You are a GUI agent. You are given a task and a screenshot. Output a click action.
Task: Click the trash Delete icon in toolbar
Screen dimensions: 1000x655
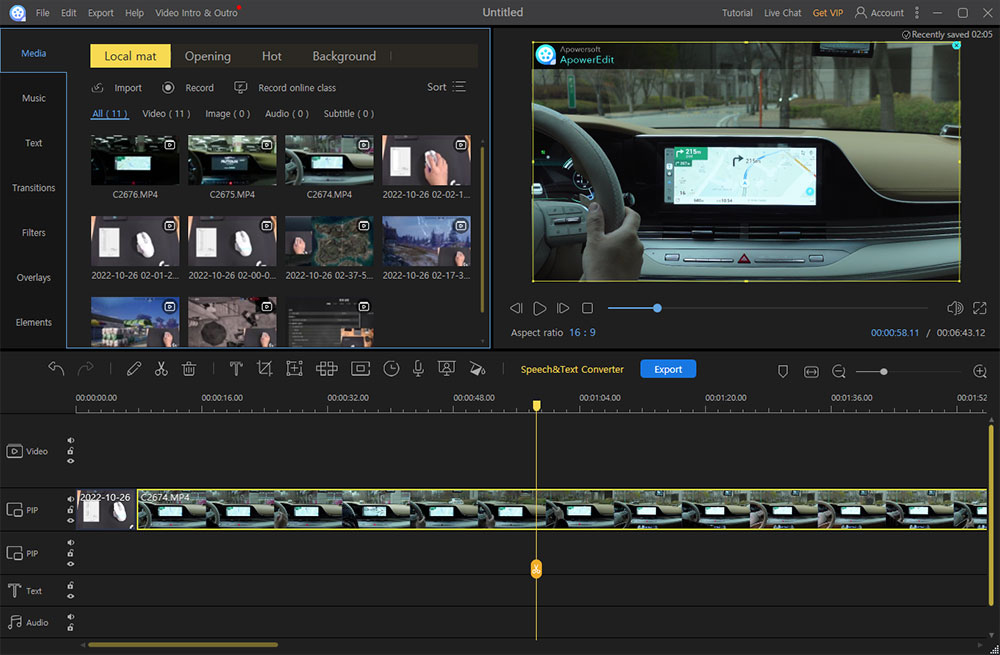(189, 369)
